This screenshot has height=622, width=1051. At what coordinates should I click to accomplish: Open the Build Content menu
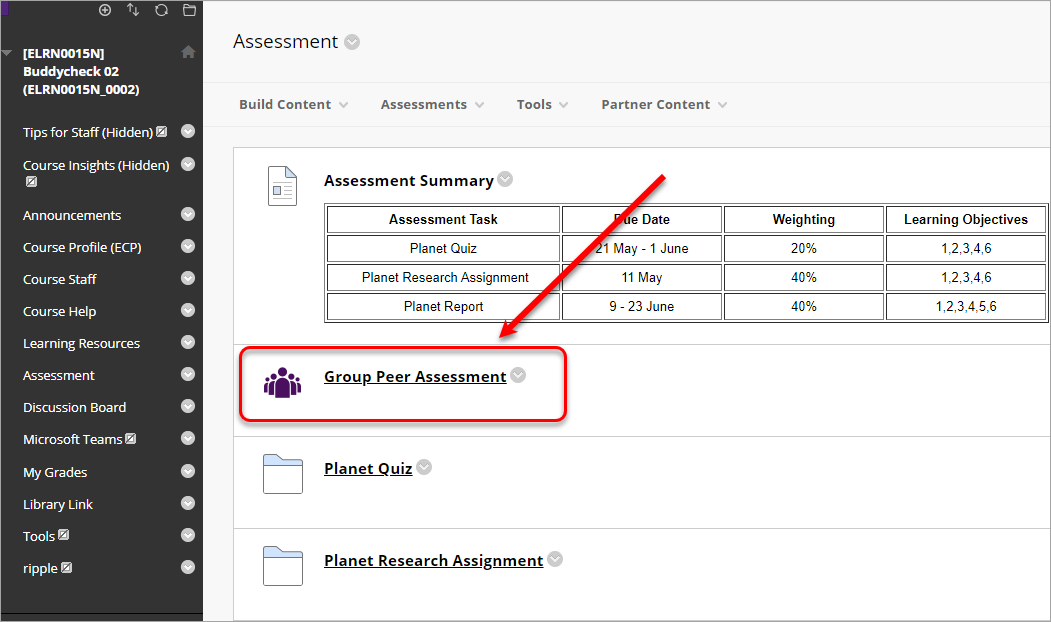click(x=294, y=105)
